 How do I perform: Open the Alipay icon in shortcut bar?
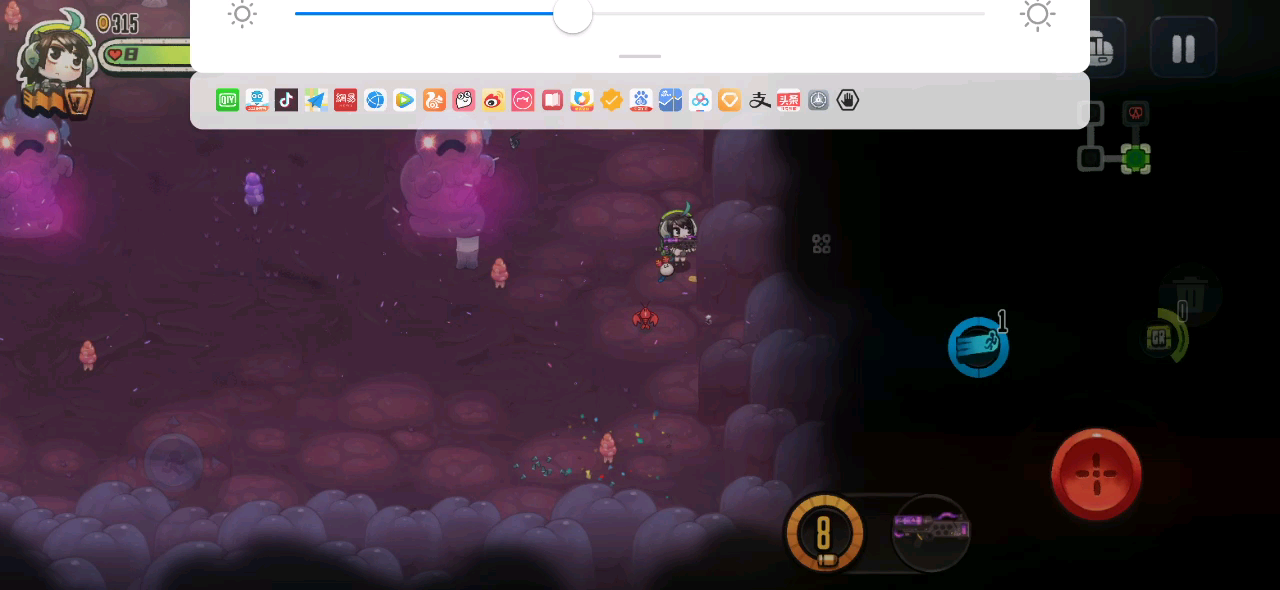tap(760, 100)
